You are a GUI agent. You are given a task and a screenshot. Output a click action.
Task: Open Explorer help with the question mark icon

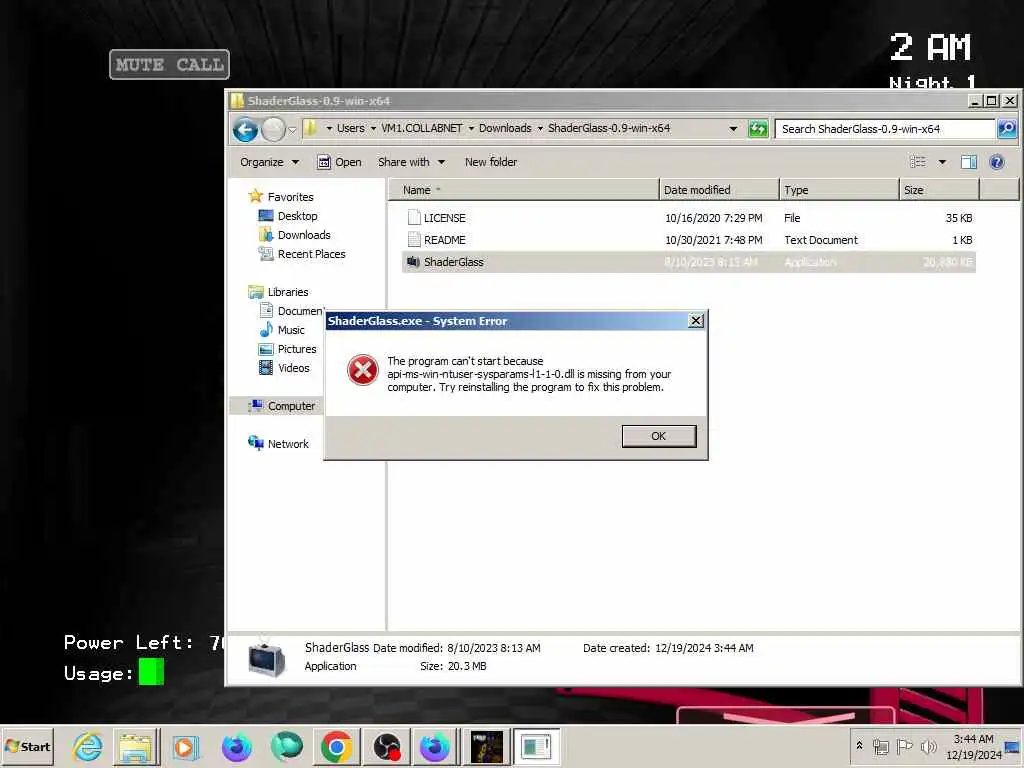click(x=997, y=162)
